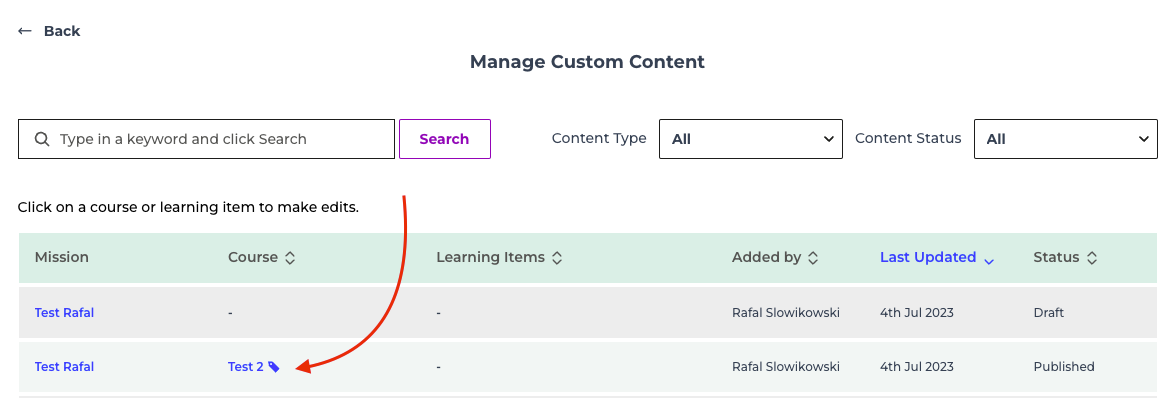Open the Content Status dropdown
Viewport: 1176px width, 398px height.
1065,139
